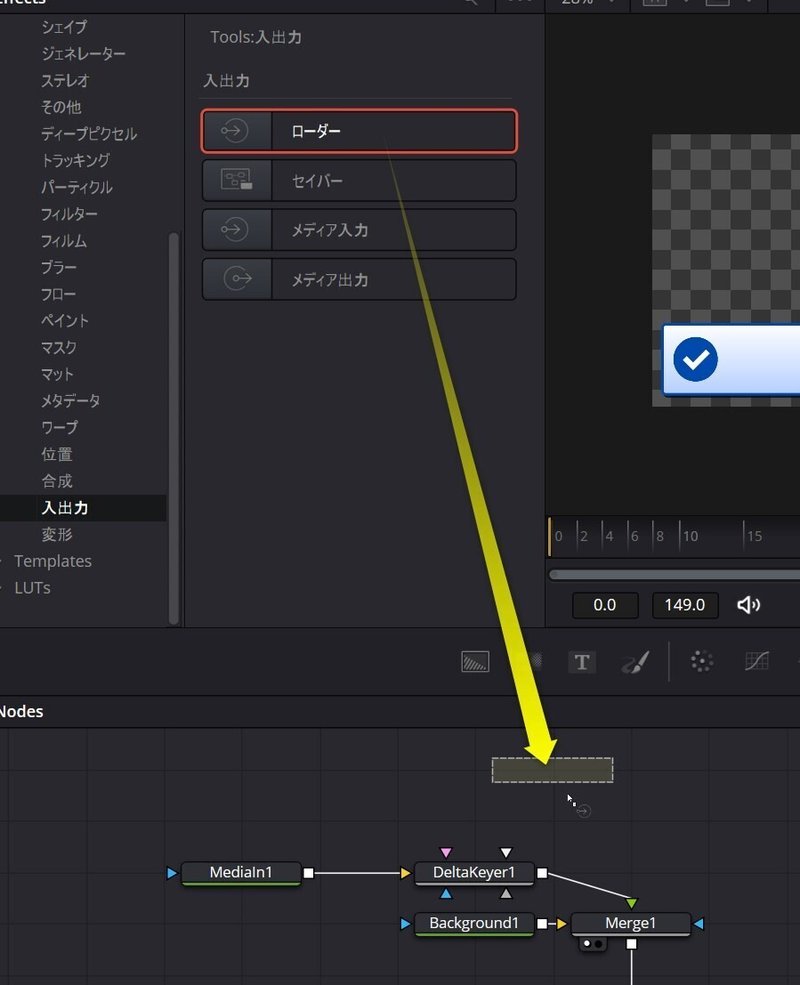Click the time ruler at frame 15
Viewport: 800px width, 985px height.
tap(754, 536)
